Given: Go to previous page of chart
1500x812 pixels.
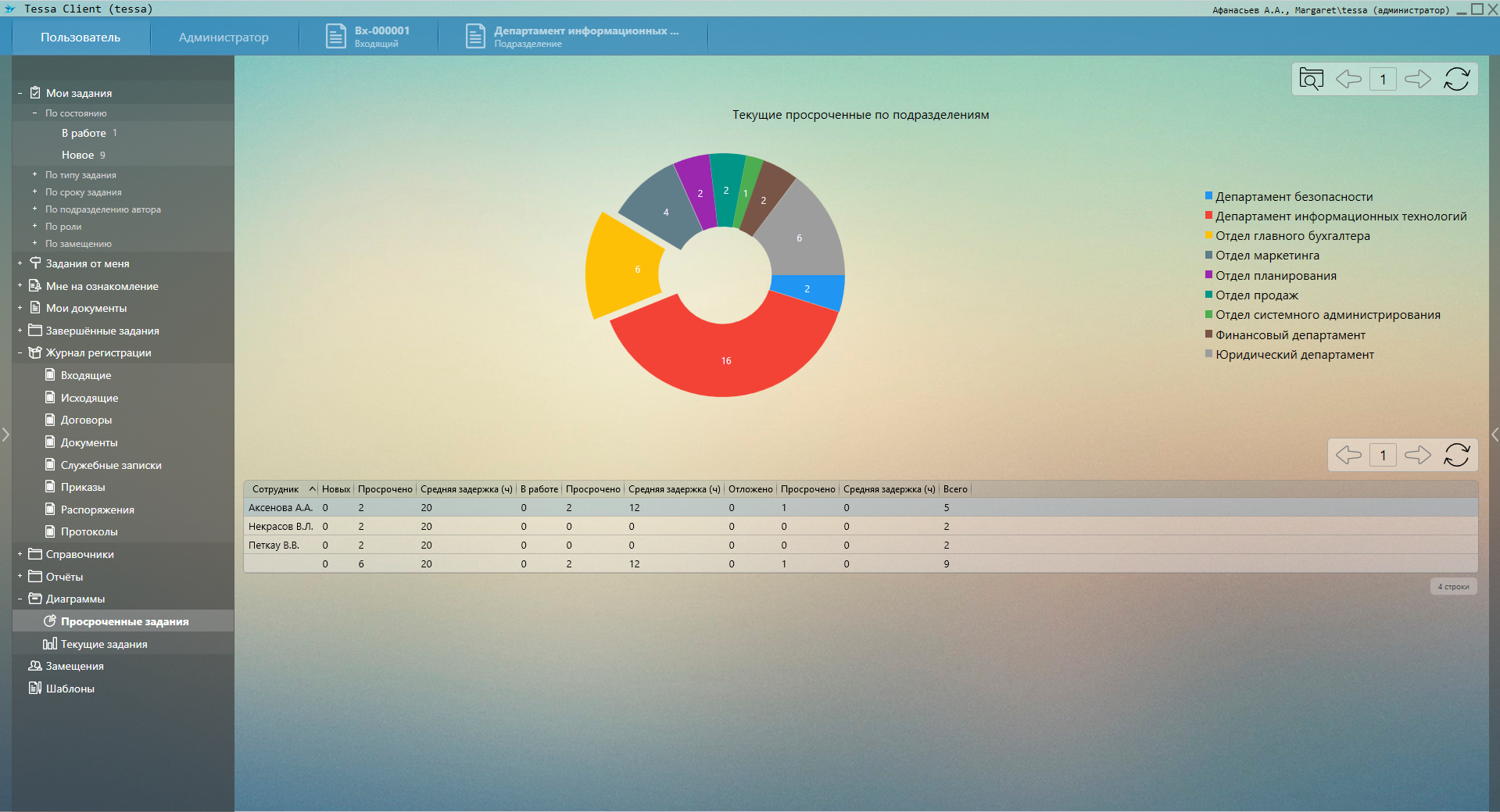Looking at the screenshot, I should [x=1348, y=79].
